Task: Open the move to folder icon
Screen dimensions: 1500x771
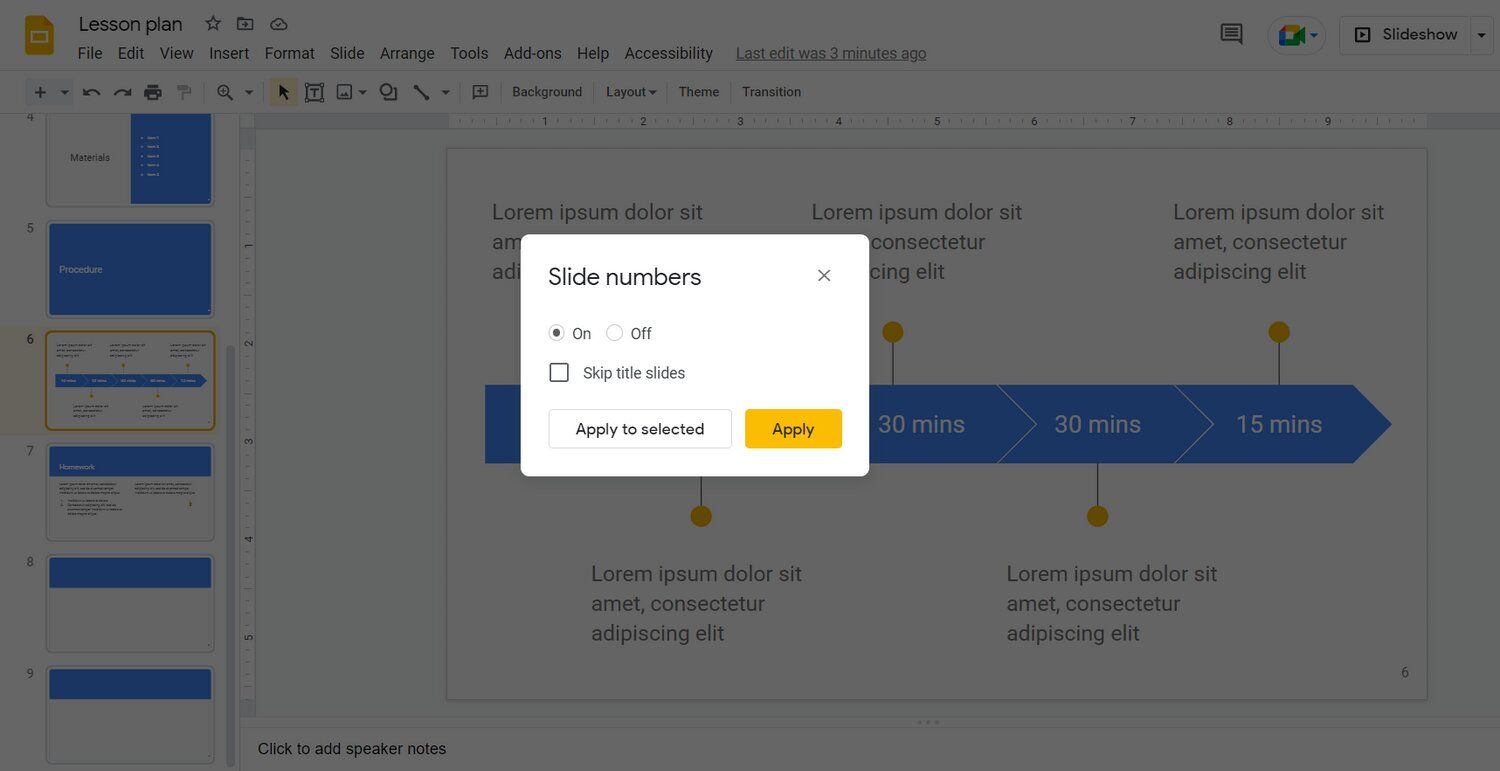Action: (x=245, y=23)
